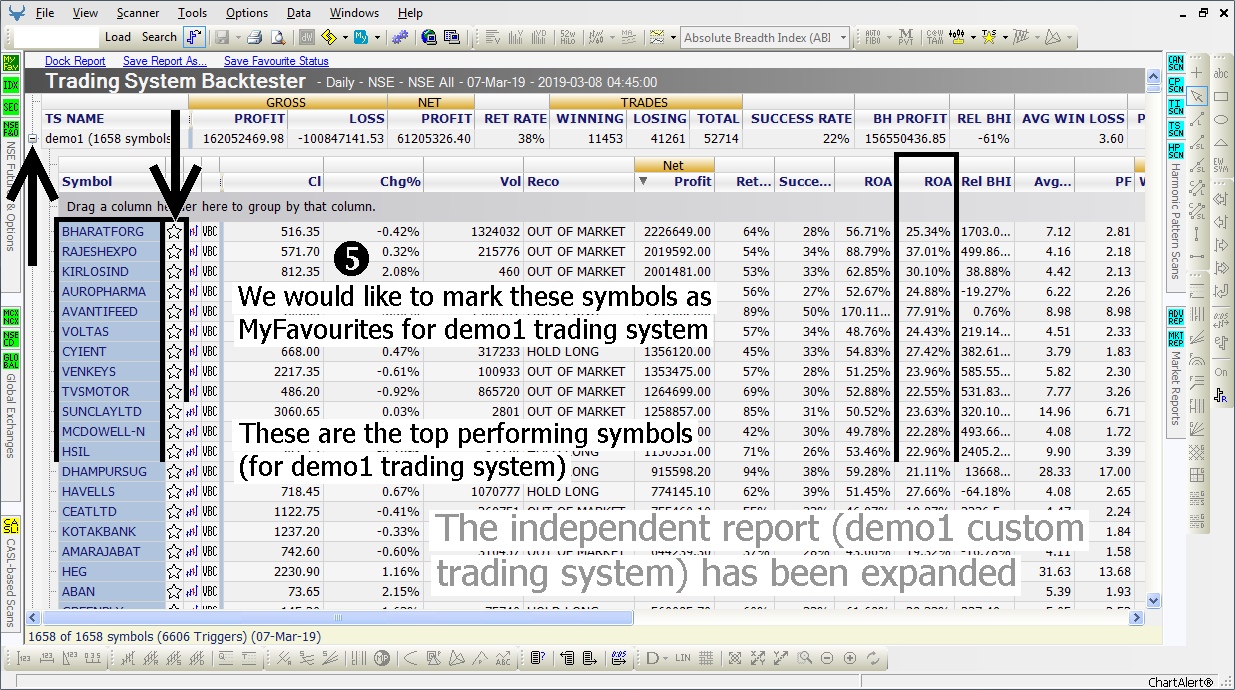The height and width of the screenshot is (690, 1235).
Task: Open the Absolute Breadth Index dropdown
Action: click(x=843, y=38)
